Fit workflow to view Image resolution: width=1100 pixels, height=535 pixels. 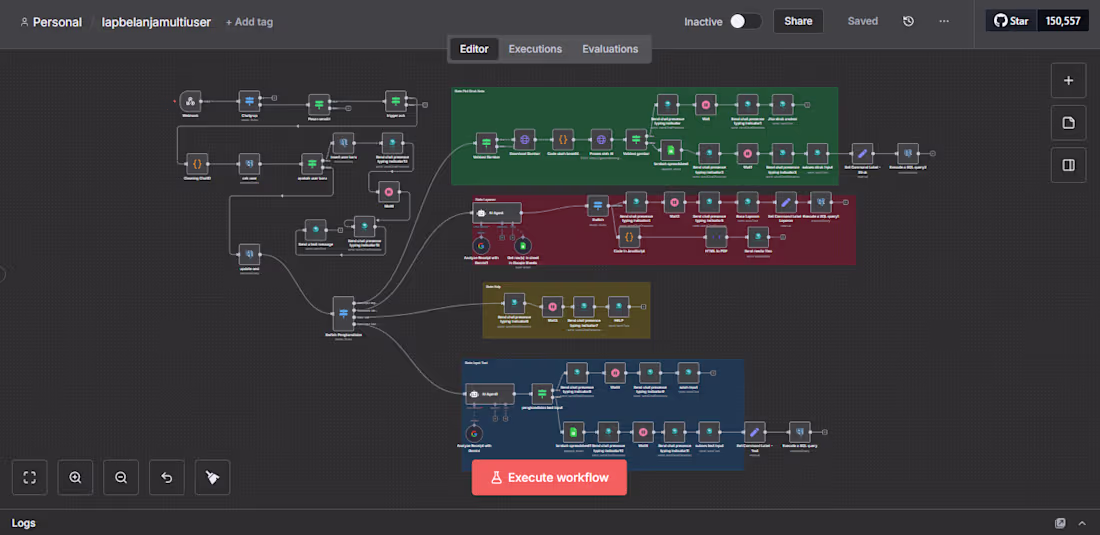tap(29, 478)
